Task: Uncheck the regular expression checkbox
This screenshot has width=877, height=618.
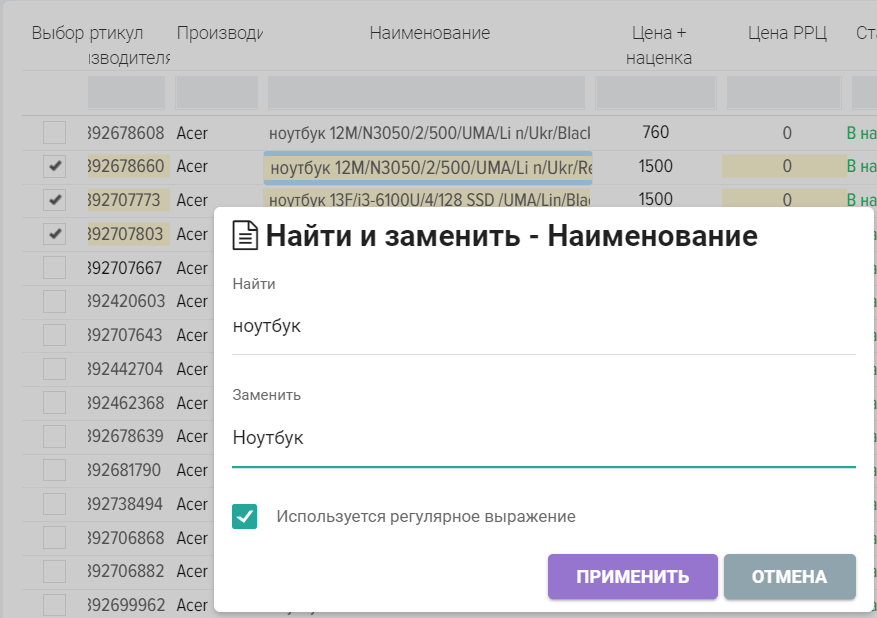Action: (245, 517)
